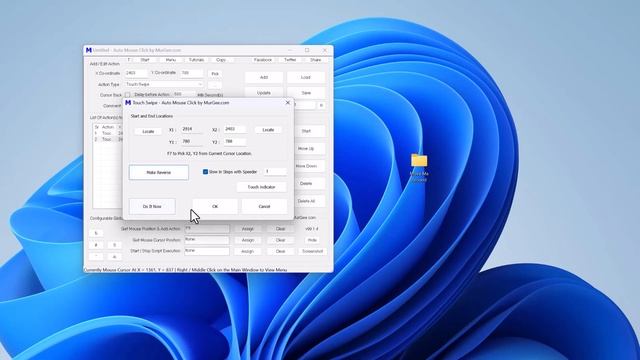
Task: Open the Tutorials menu item
Action: click(x=196, y=60)
